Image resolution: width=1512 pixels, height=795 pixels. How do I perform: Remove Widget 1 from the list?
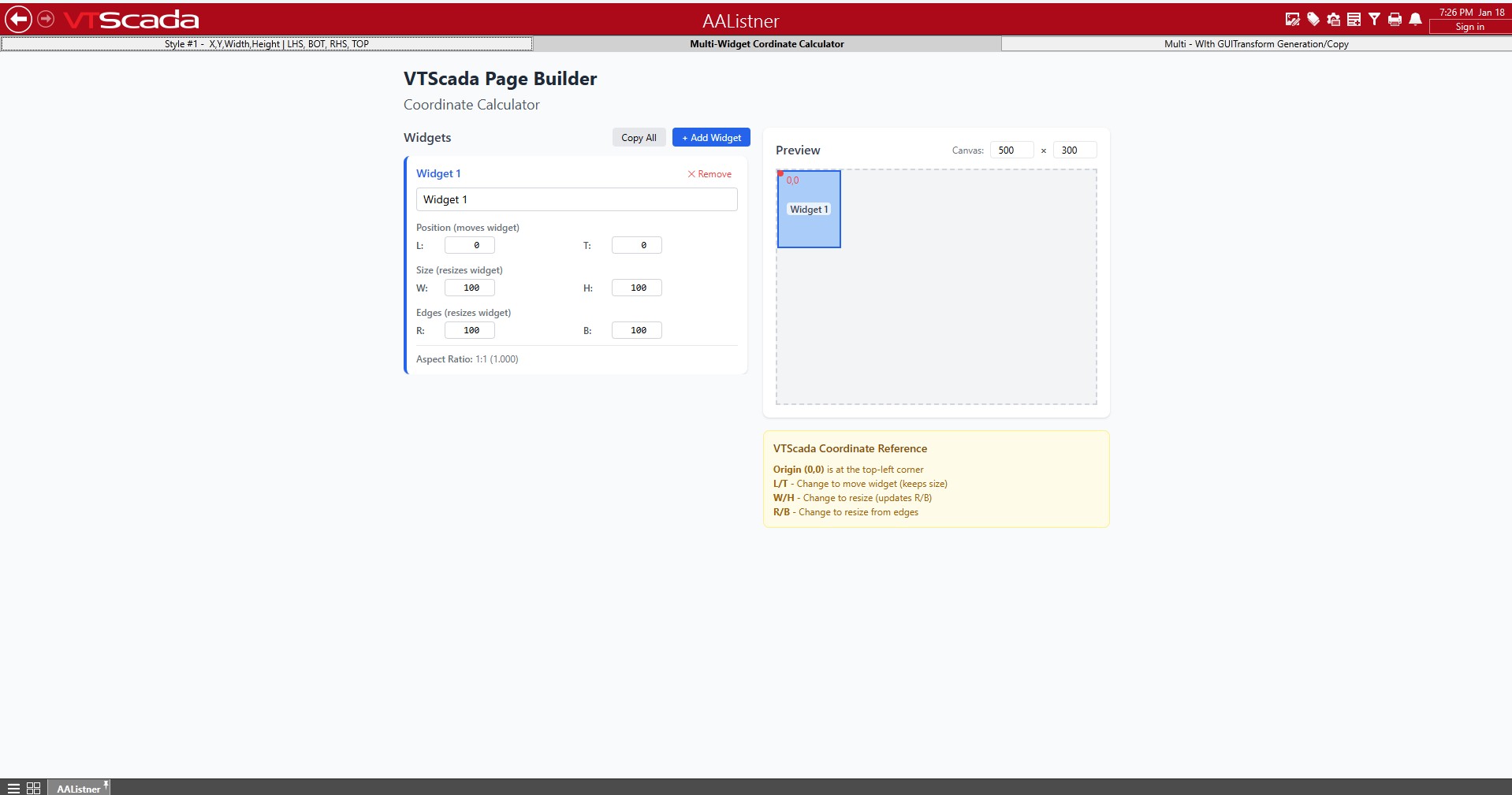tap(709, 174)
